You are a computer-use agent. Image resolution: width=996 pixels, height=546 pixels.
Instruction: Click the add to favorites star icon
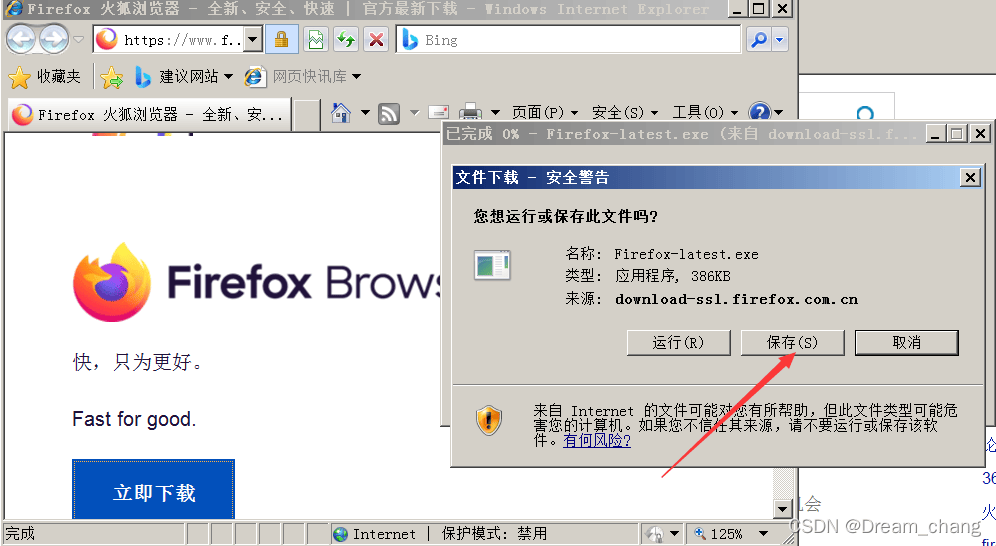click(x=111, y=77)
